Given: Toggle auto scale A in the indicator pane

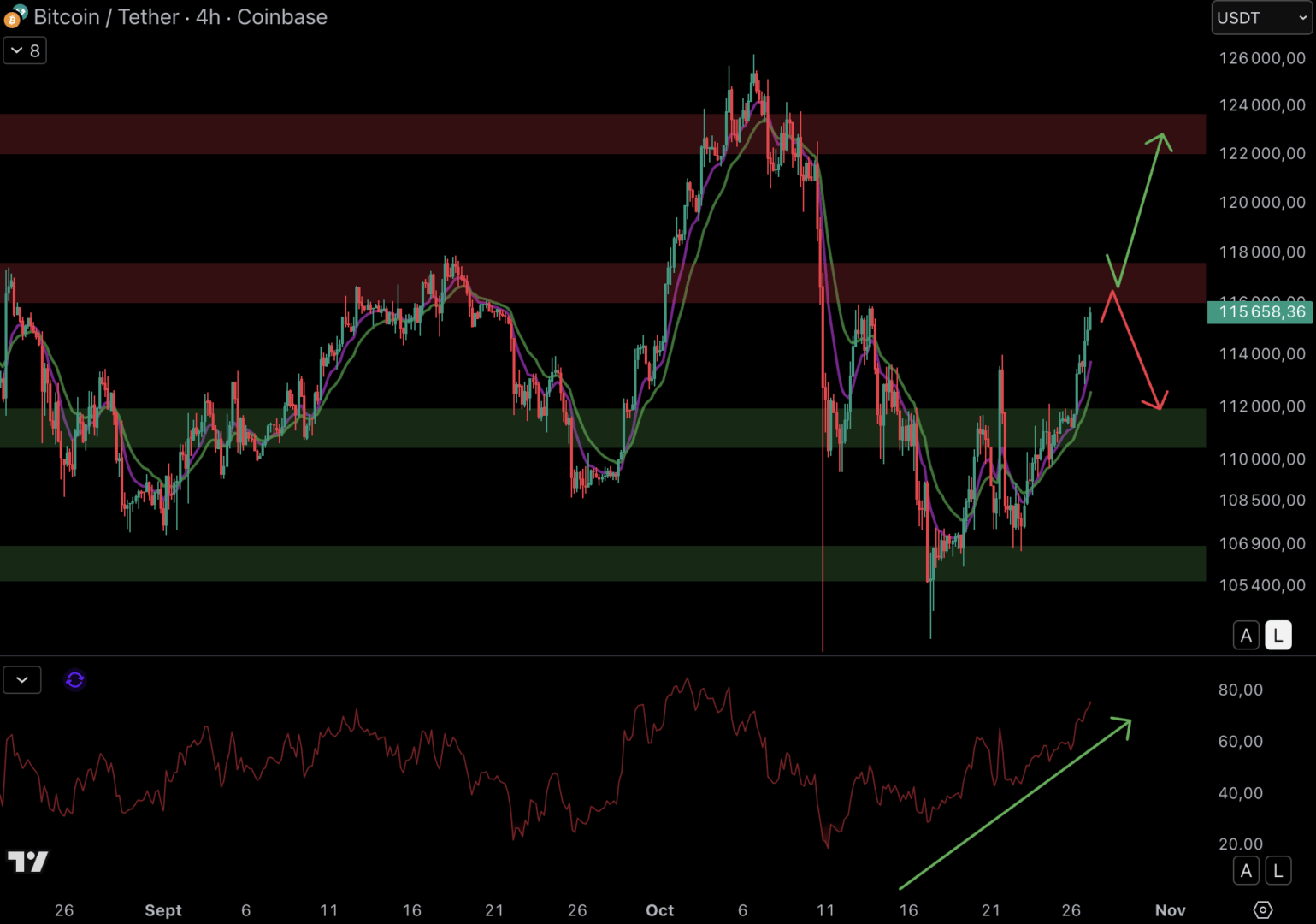Looking at the screenshot, I should point(1246,871).
